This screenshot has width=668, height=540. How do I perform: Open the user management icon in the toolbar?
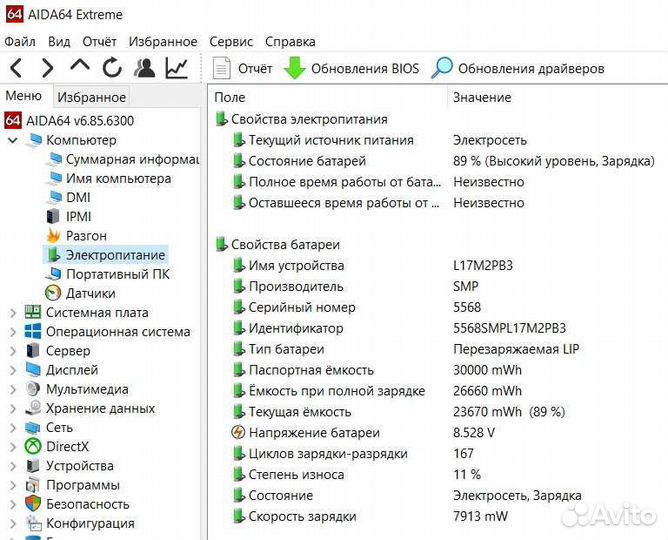tap(144, 68)
